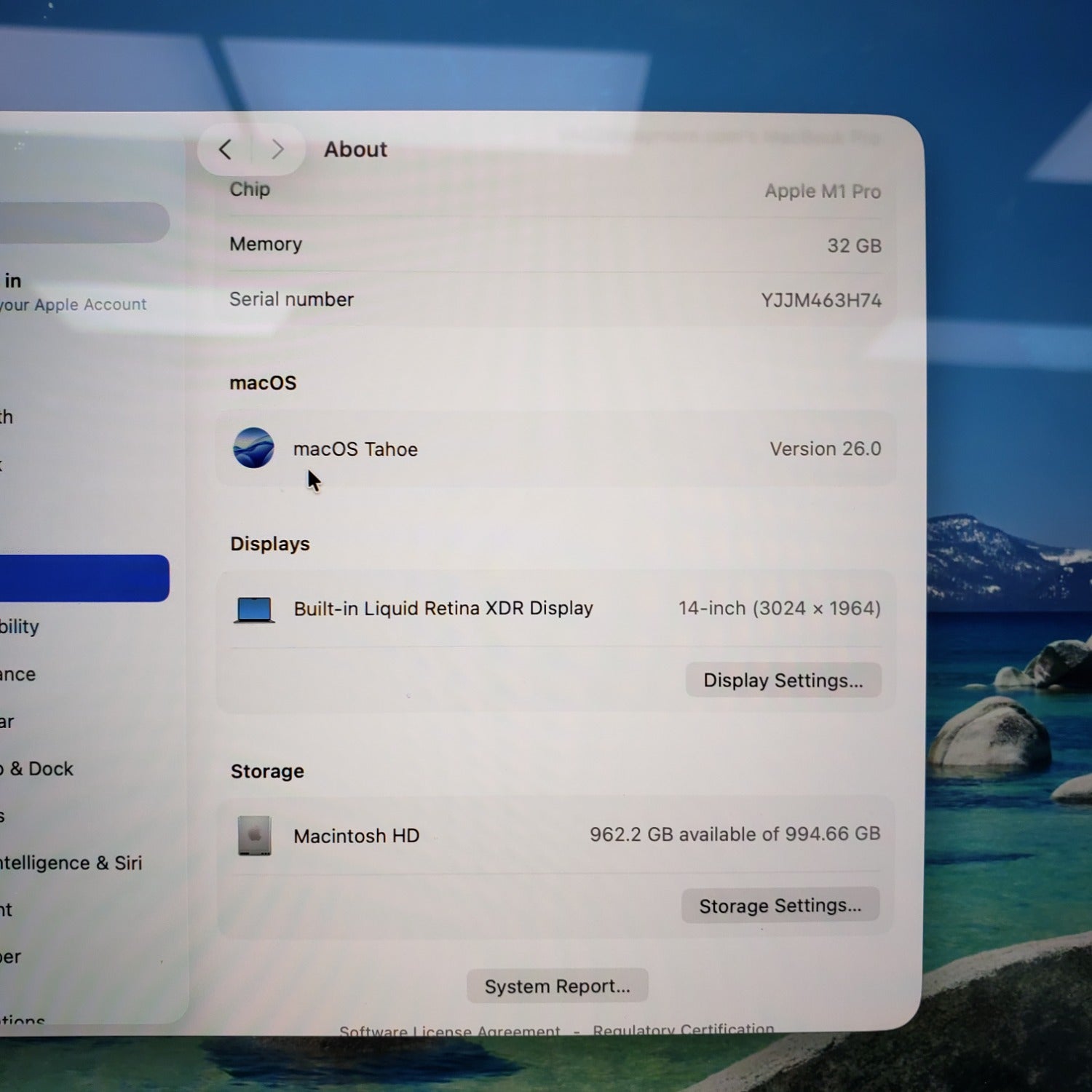Open Storage Settings
1092x1092 pixels.
[780, 906]
